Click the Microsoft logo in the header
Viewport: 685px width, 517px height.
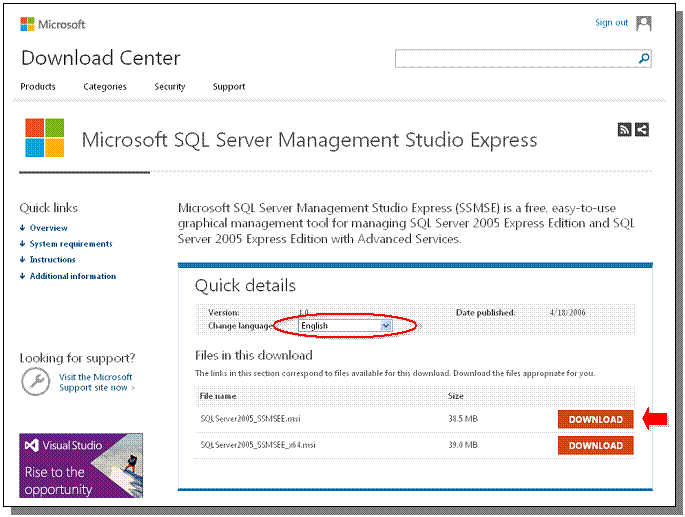(53, 24)
